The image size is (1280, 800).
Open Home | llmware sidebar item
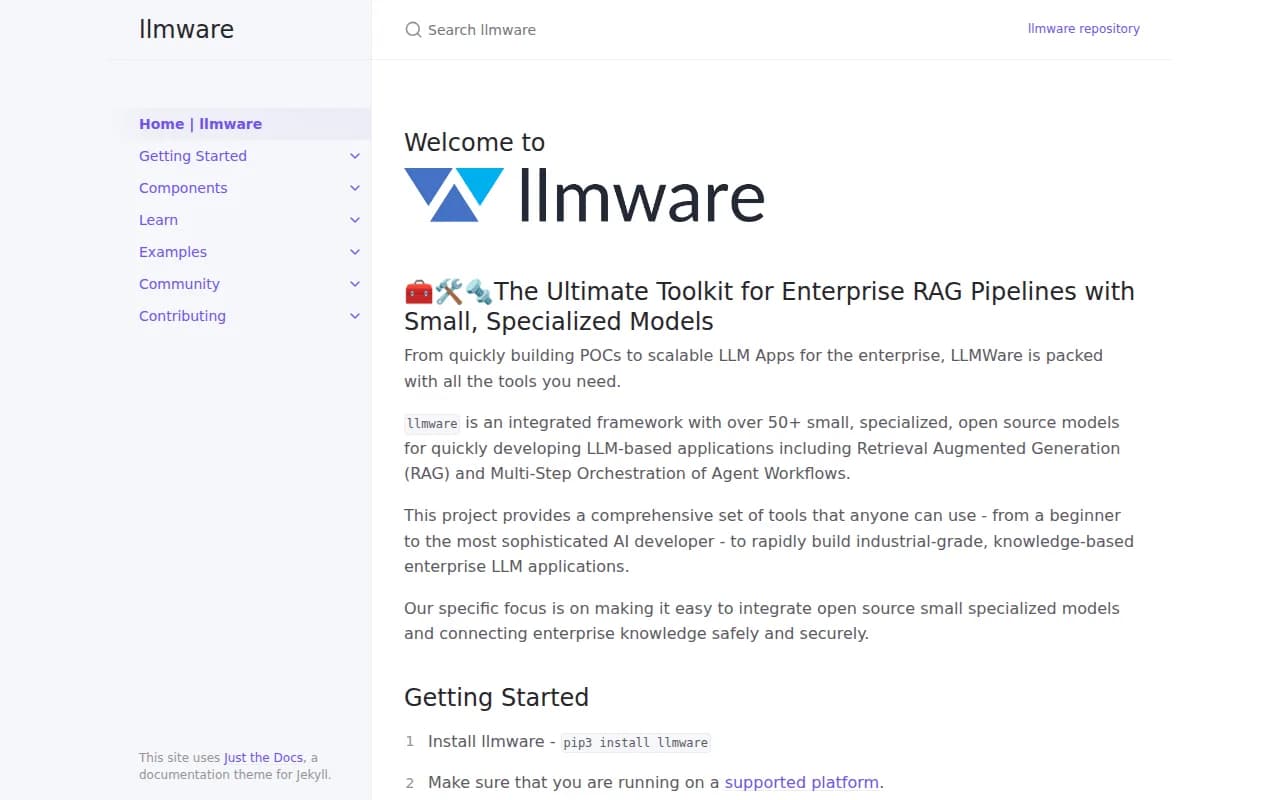pos(240,124)
